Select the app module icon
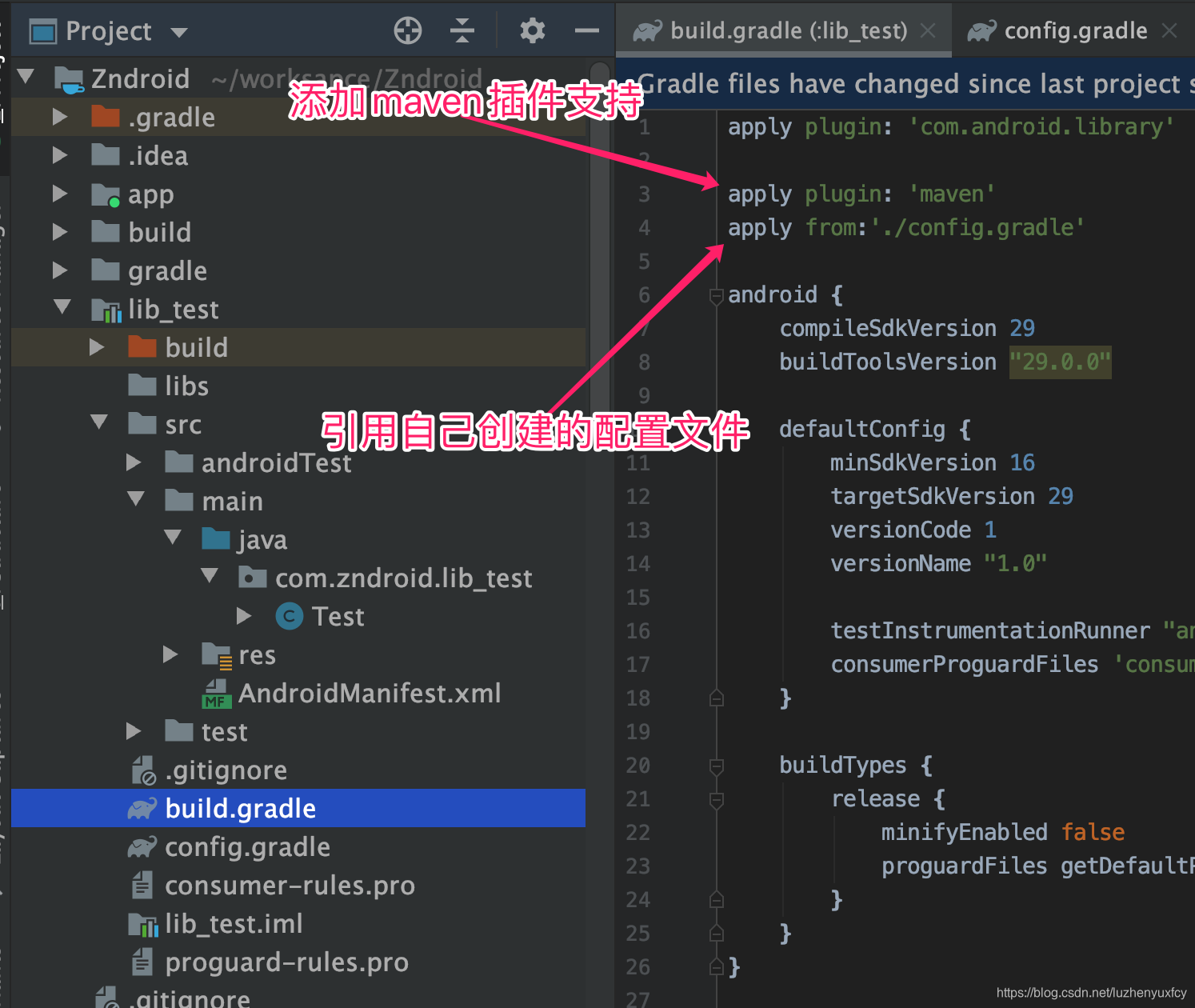This screenshot has width=1195, height=1008. [x=106, y=194]
